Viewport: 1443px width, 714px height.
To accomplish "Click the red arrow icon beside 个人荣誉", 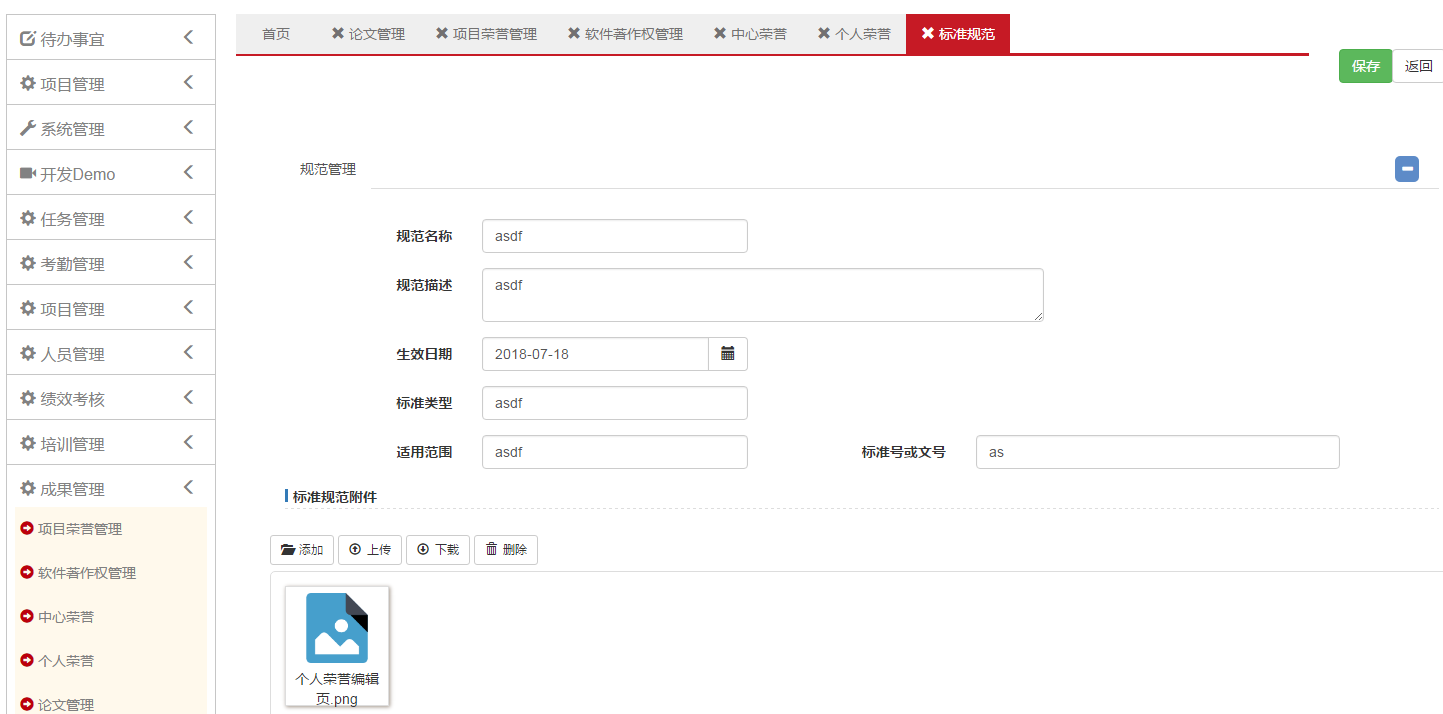I will [x=27, y=660].
